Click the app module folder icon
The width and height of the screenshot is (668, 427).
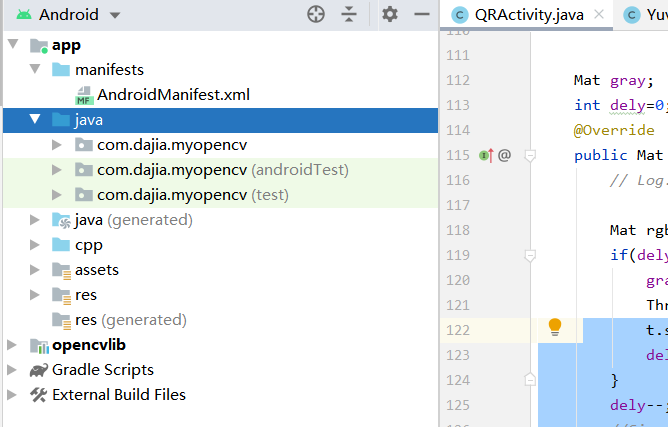[39, 46]
